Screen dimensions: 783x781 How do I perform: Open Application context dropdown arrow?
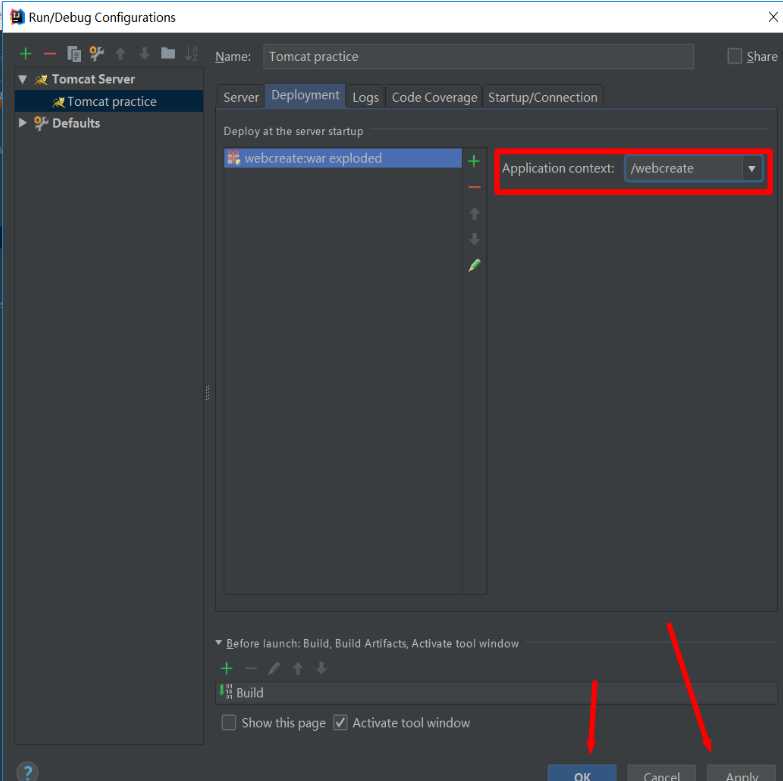click(x=751, y=169)
